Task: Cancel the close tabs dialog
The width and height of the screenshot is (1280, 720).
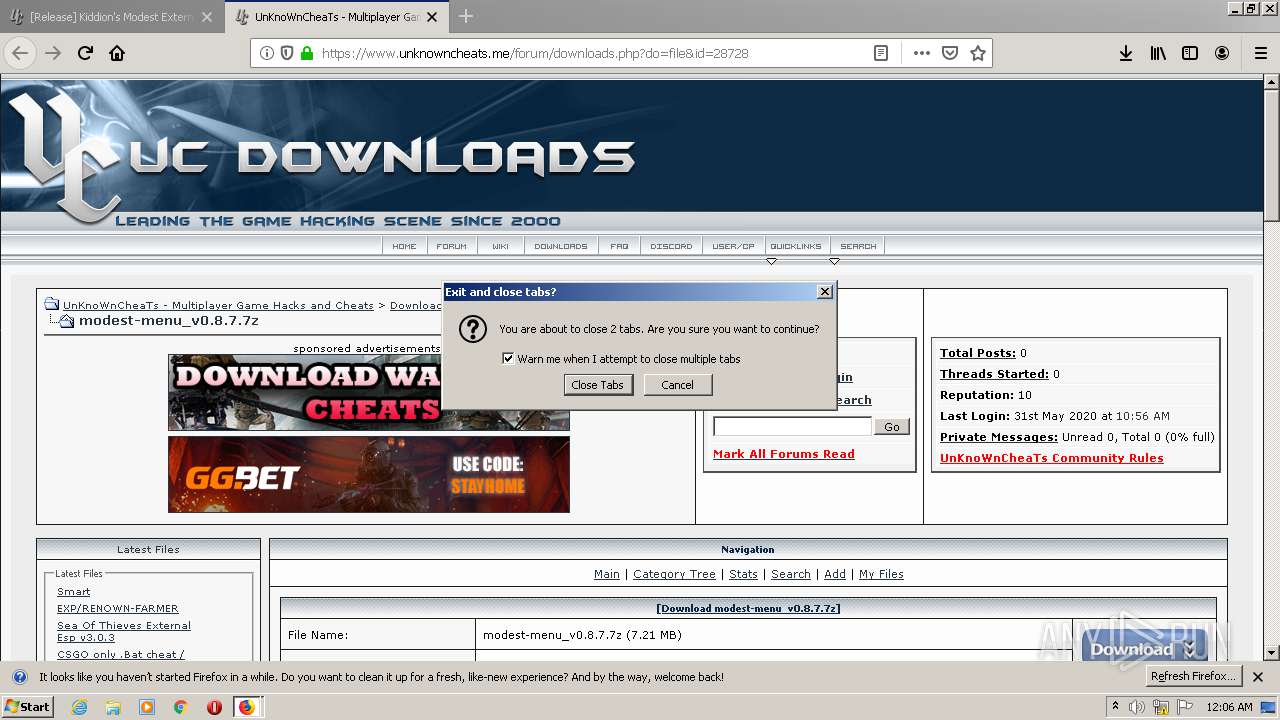Action: (677, 385)
